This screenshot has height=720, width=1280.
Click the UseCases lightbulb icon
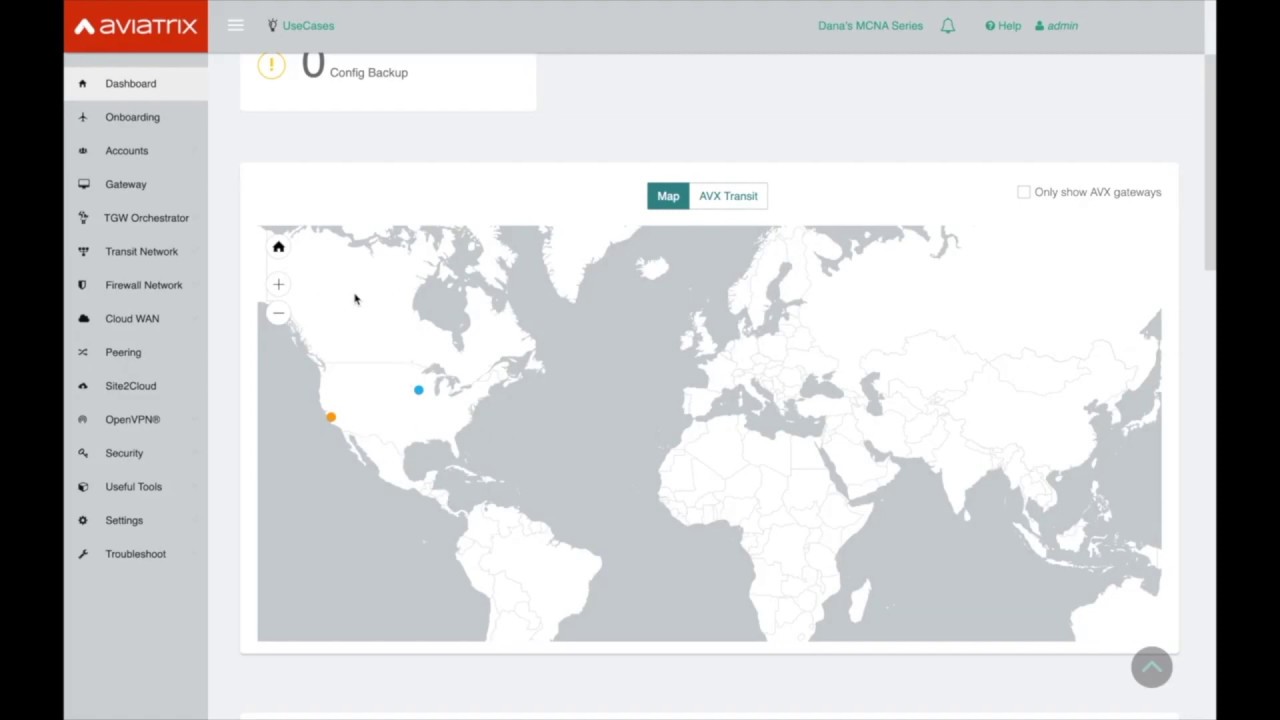272,25
